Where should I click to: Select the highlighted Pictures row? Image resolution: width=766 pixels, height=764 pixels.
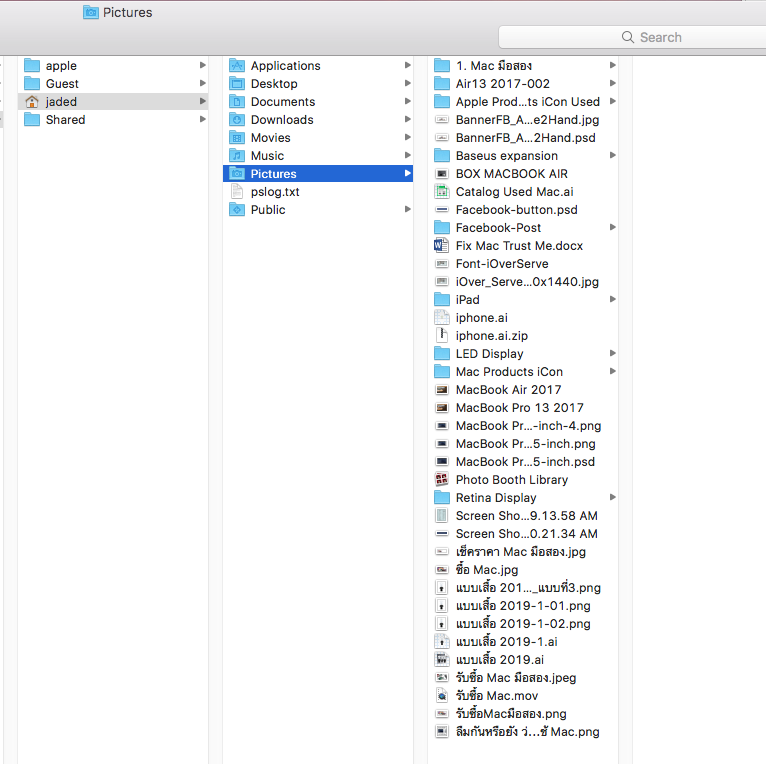click(318, 173)
